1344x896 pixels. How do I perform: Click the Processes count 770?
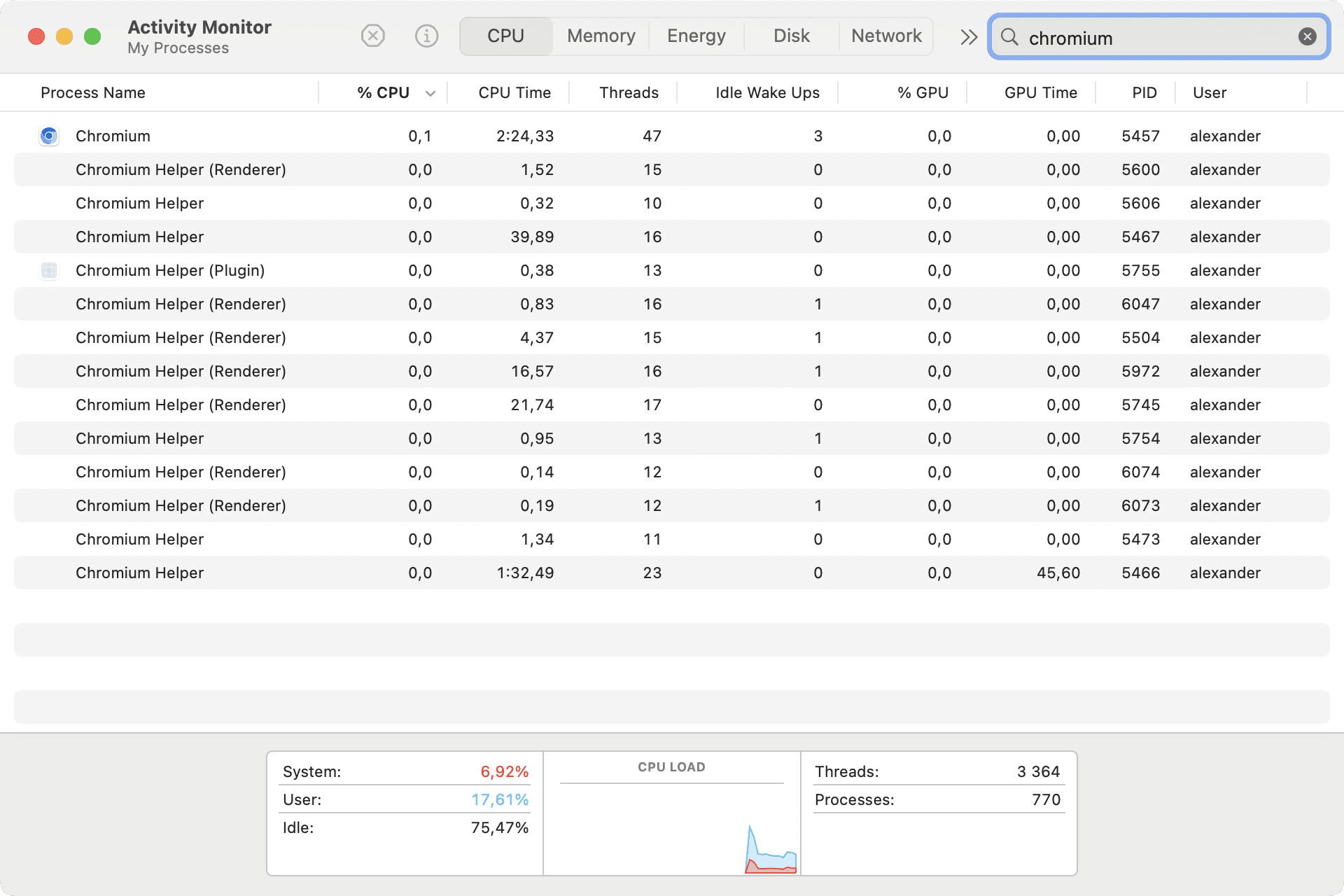(x=1046, y=799)
